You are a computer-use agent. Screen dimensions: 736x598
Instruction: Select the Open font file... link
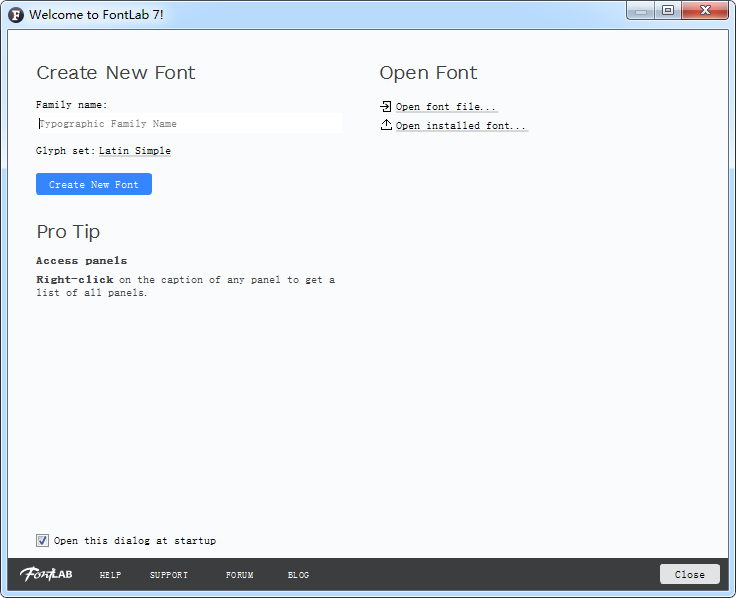(445, 107)
